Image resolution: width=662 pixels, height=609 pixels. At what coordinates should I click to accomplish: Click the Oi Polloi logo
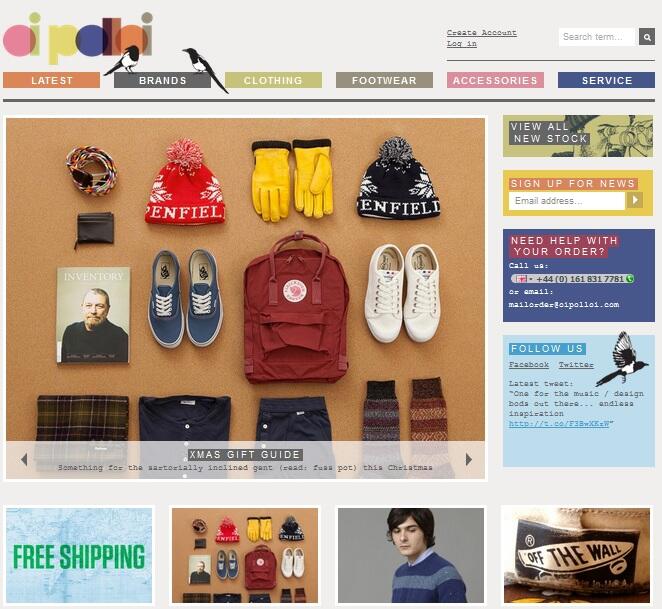78,39
